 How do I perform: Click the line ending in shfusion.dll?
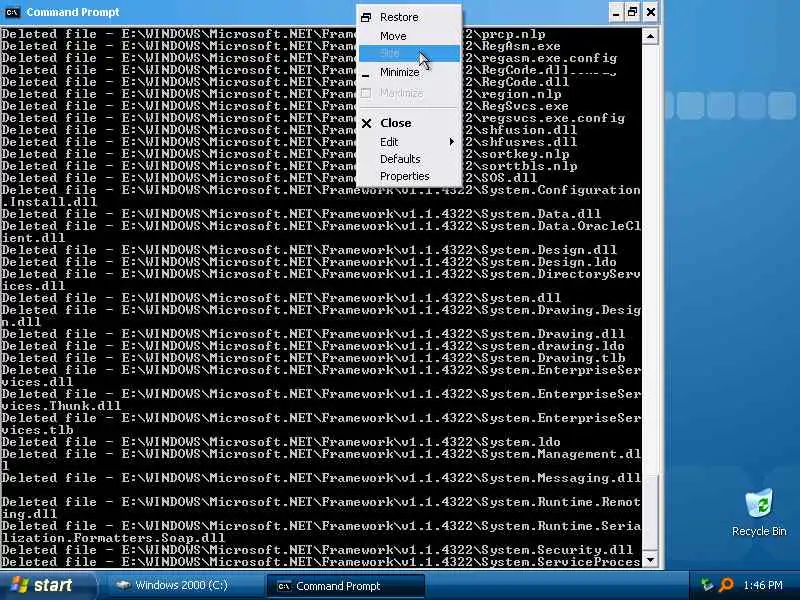(x=289, y=130)
